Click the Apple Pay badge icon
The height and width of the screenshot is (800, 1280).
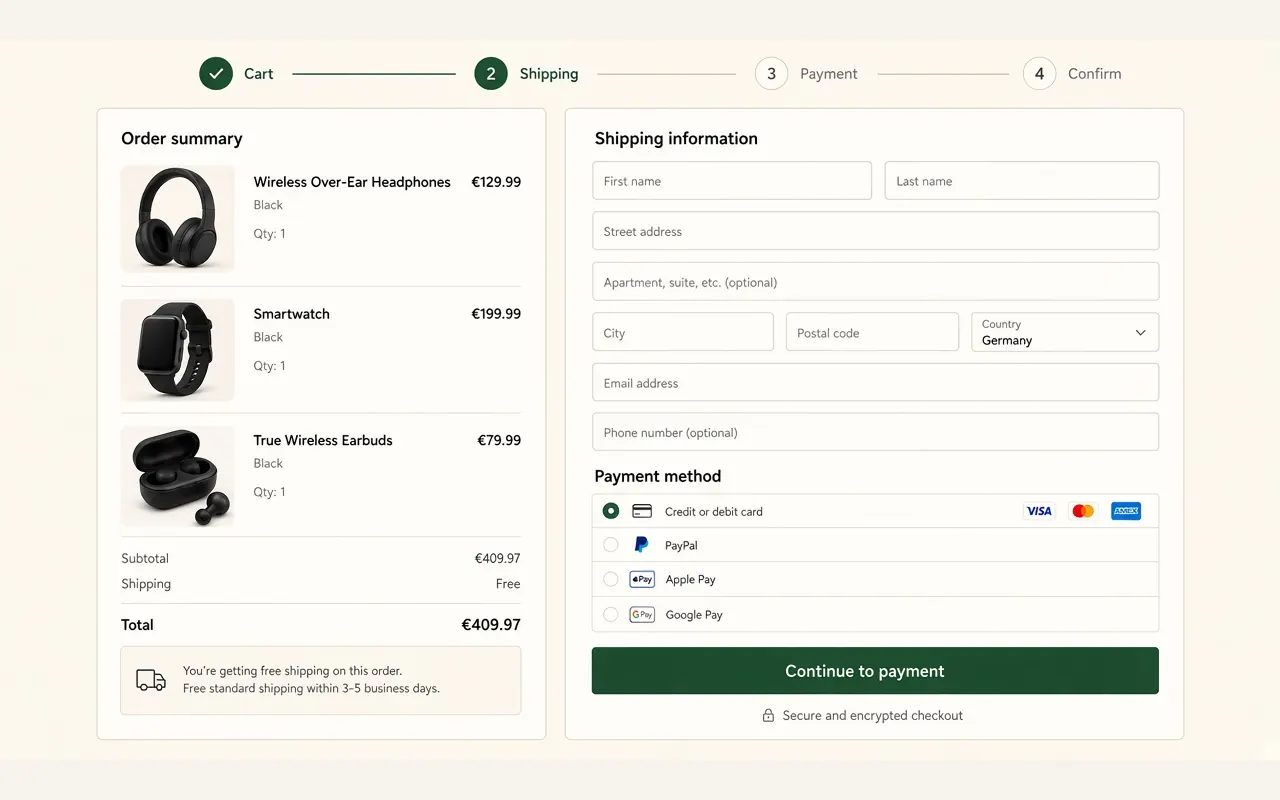pyautogui.click(x=642, y=579)
